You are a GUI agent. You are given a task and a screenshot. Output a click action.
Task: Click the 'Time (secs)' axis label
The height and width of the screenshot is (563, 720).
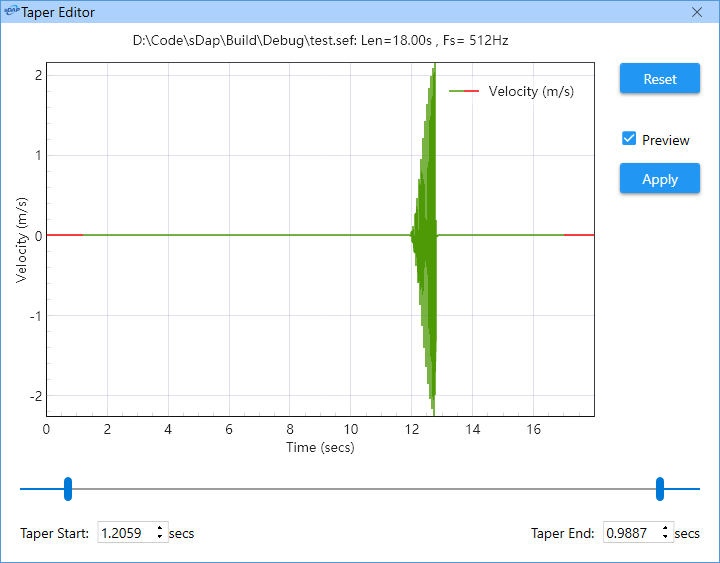pos(320,447)
